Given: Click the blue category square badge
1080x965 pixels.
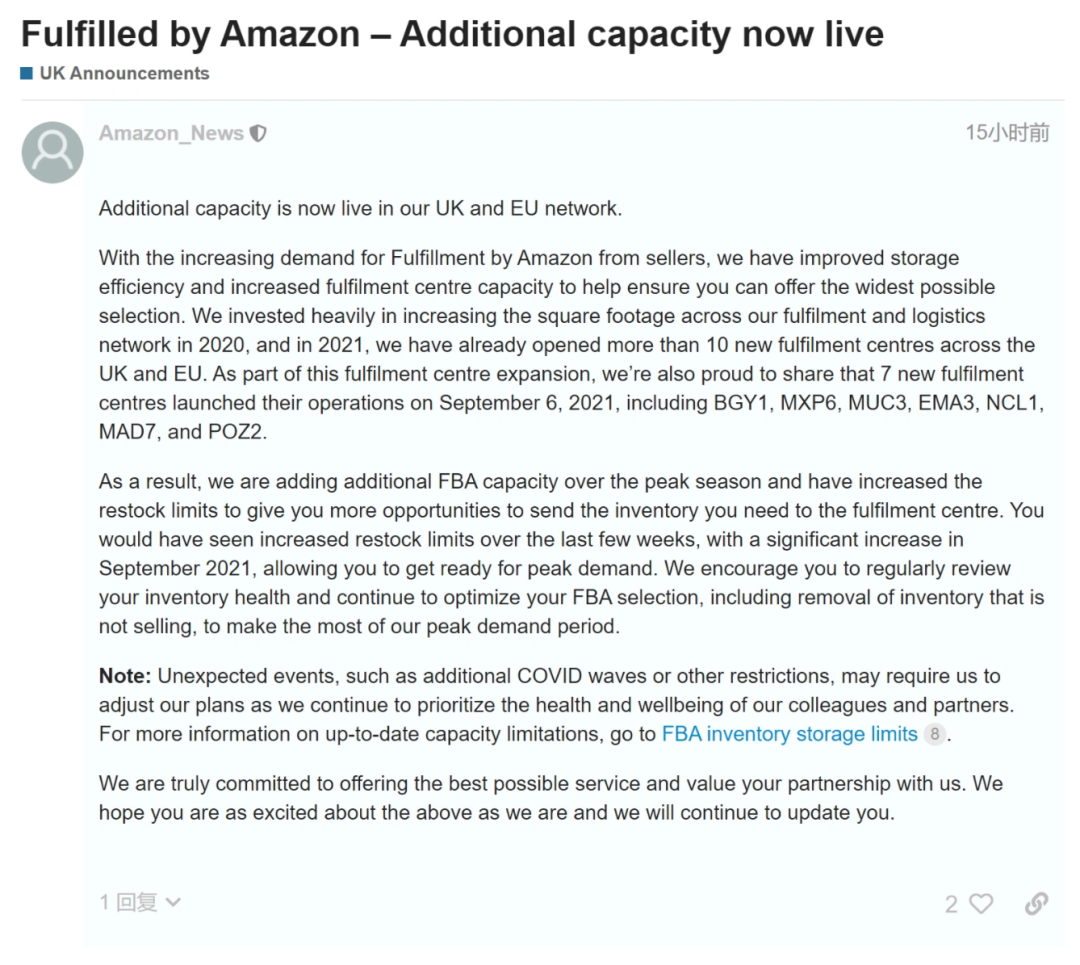Looking at the screenshot, I should point(27,73).
